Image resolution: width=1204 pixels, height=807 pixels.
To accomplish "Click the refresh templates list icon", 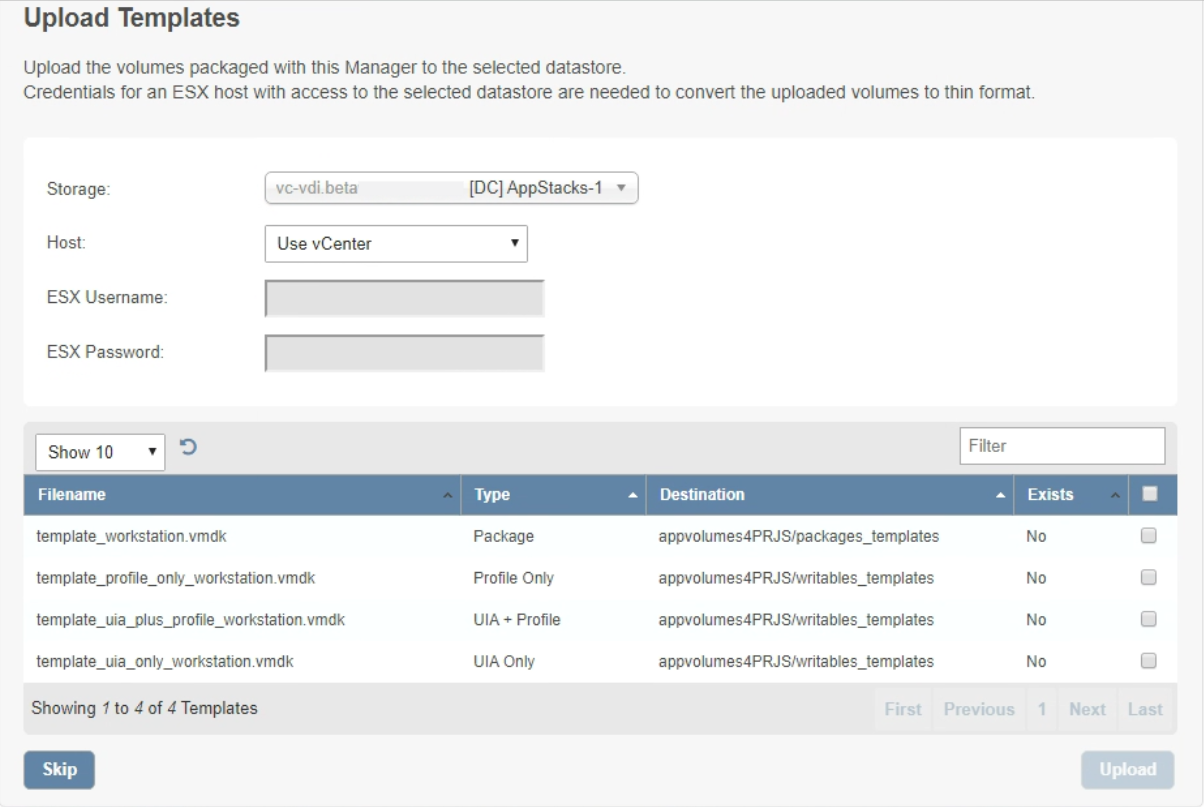I will tap(187, 450).
